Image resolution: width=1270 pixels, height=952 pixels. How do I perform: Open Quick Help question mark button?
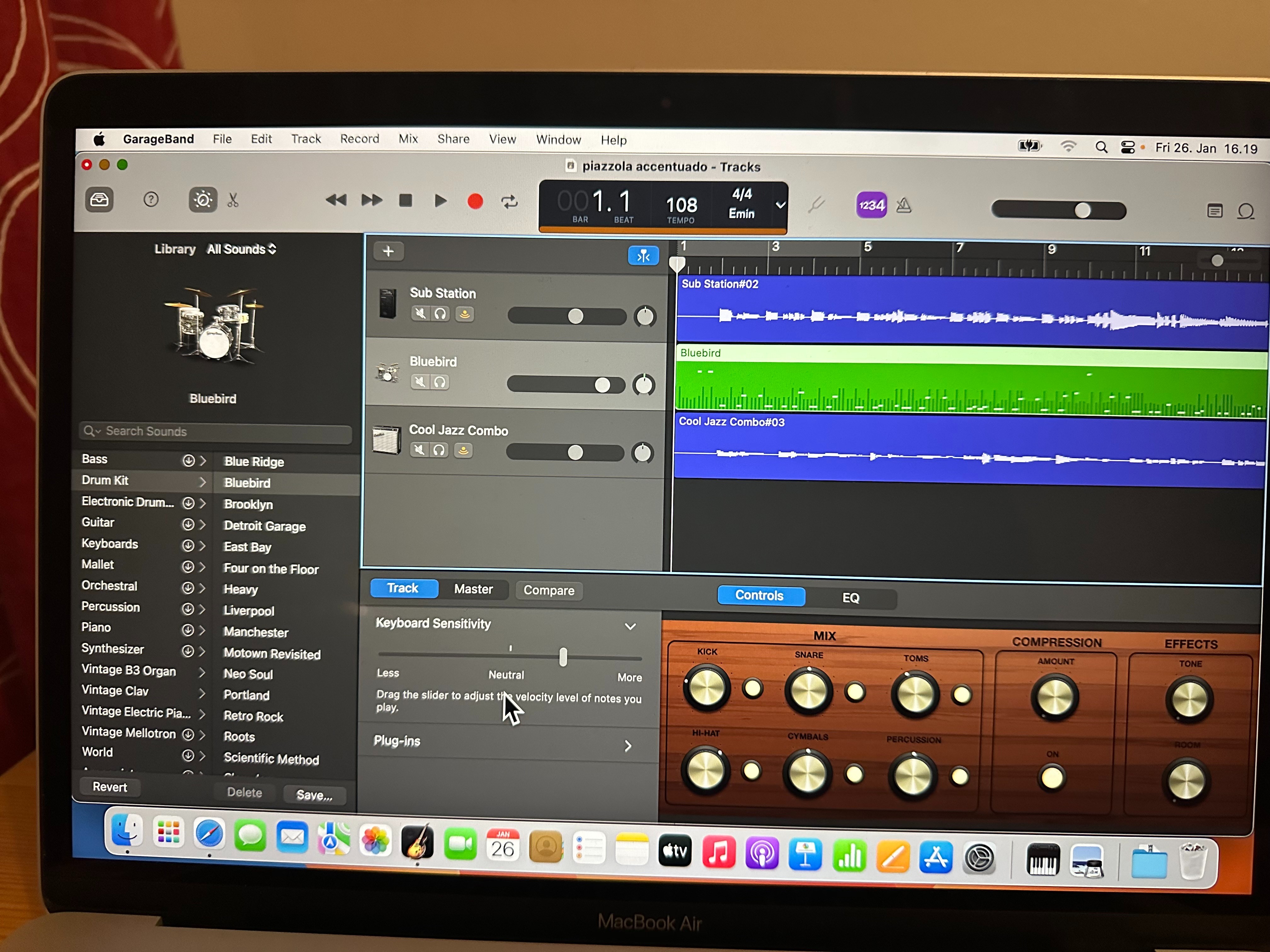coord(151,200)
